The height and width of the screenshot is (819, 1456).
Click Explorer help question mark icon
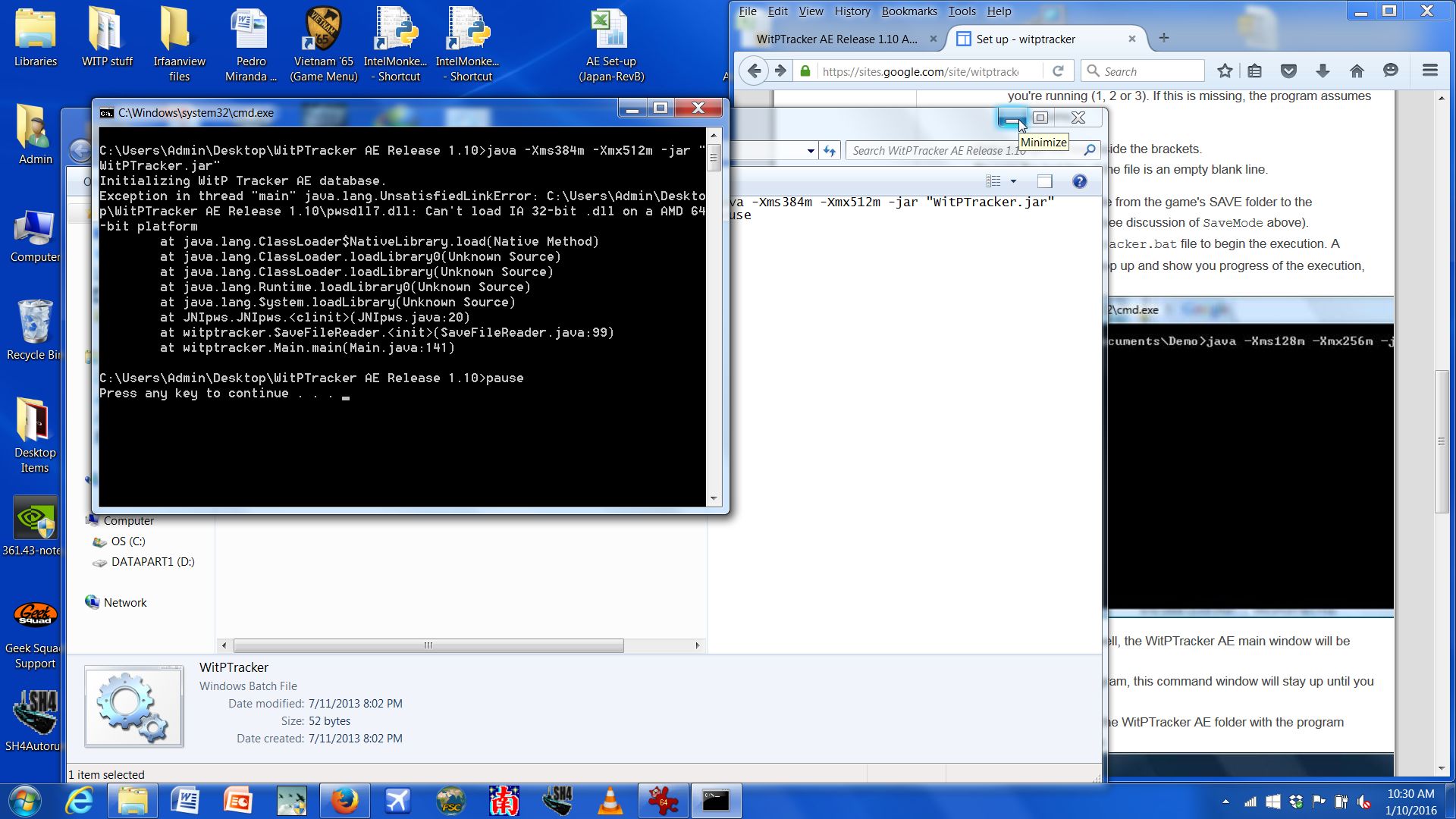click(x=1079, y=181)
